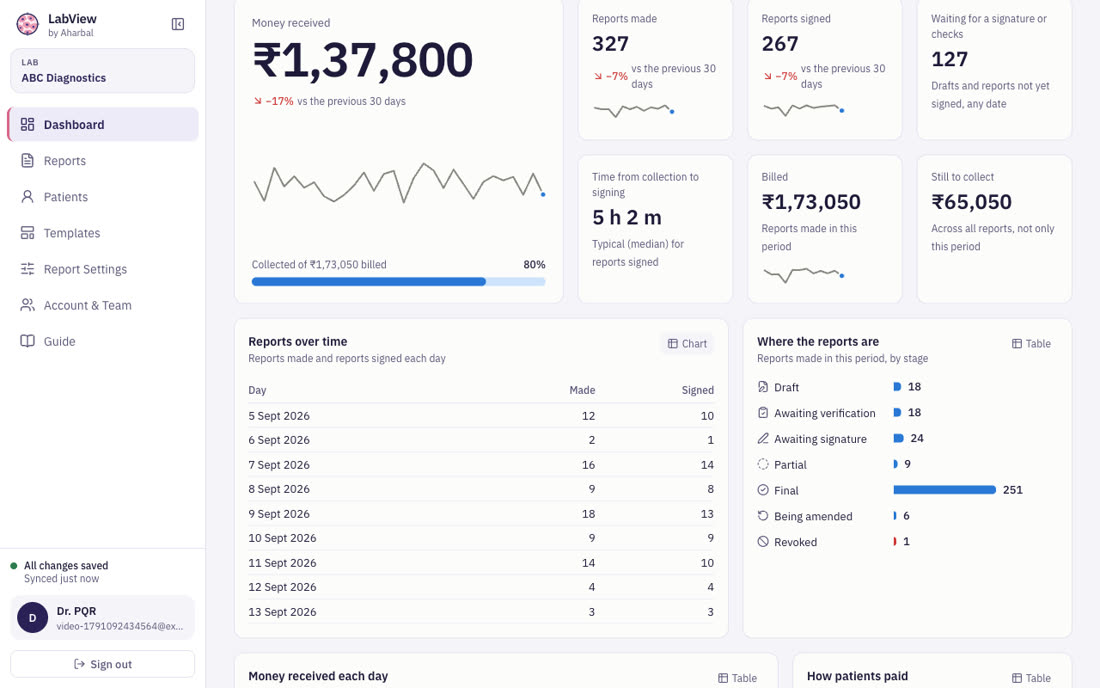Click the Partial dashed-circle icon
The width and height of the screenshot is (1100, 688).
[x=763, y=464]
